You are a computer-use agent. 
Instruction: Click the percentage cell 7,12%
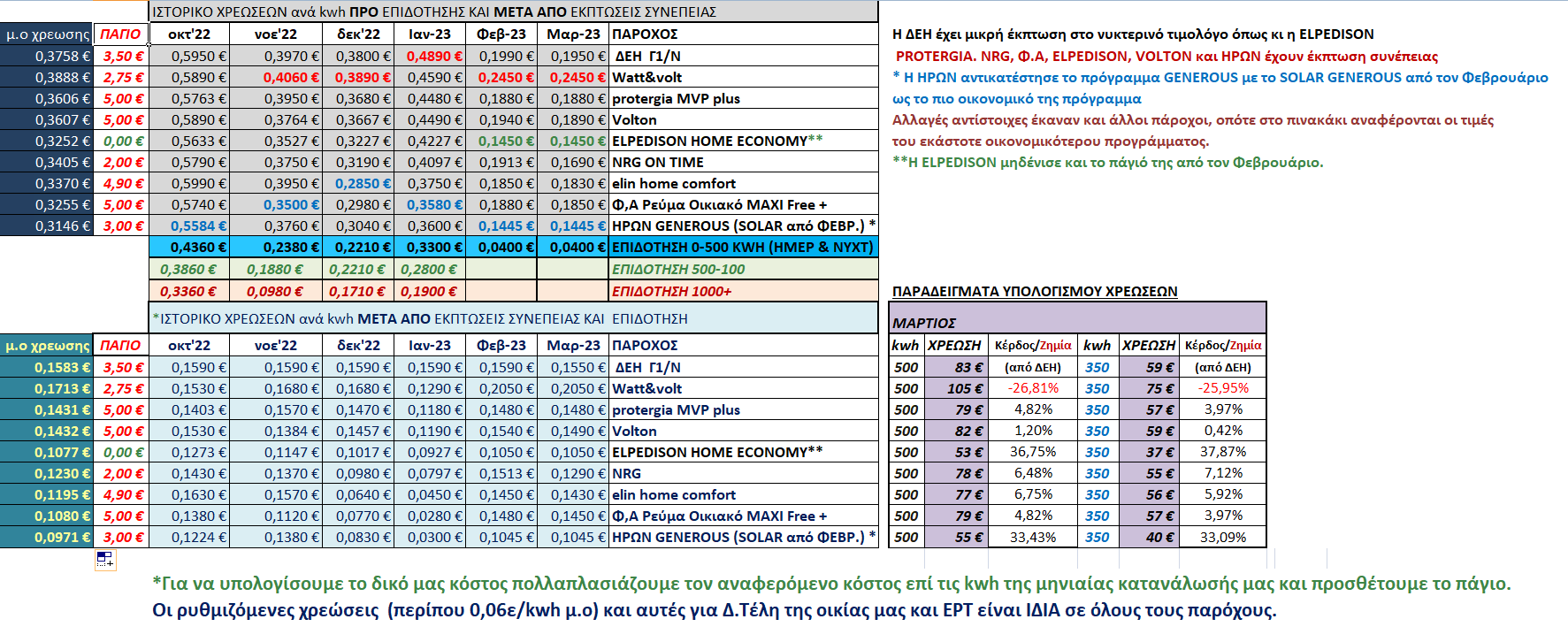coord(1223,473)
